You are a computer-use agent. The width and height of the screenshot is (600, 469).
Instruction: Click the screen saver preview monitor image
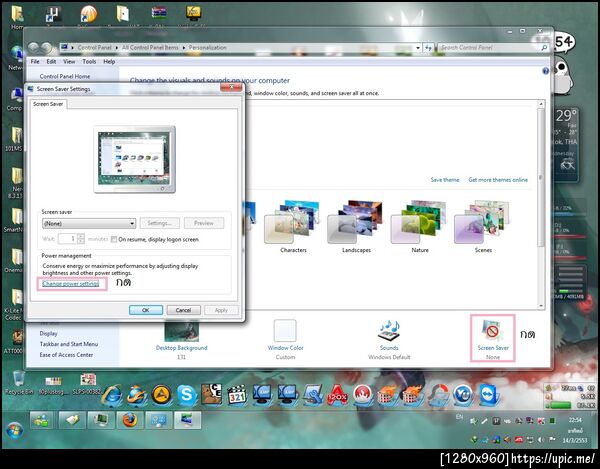134,159
